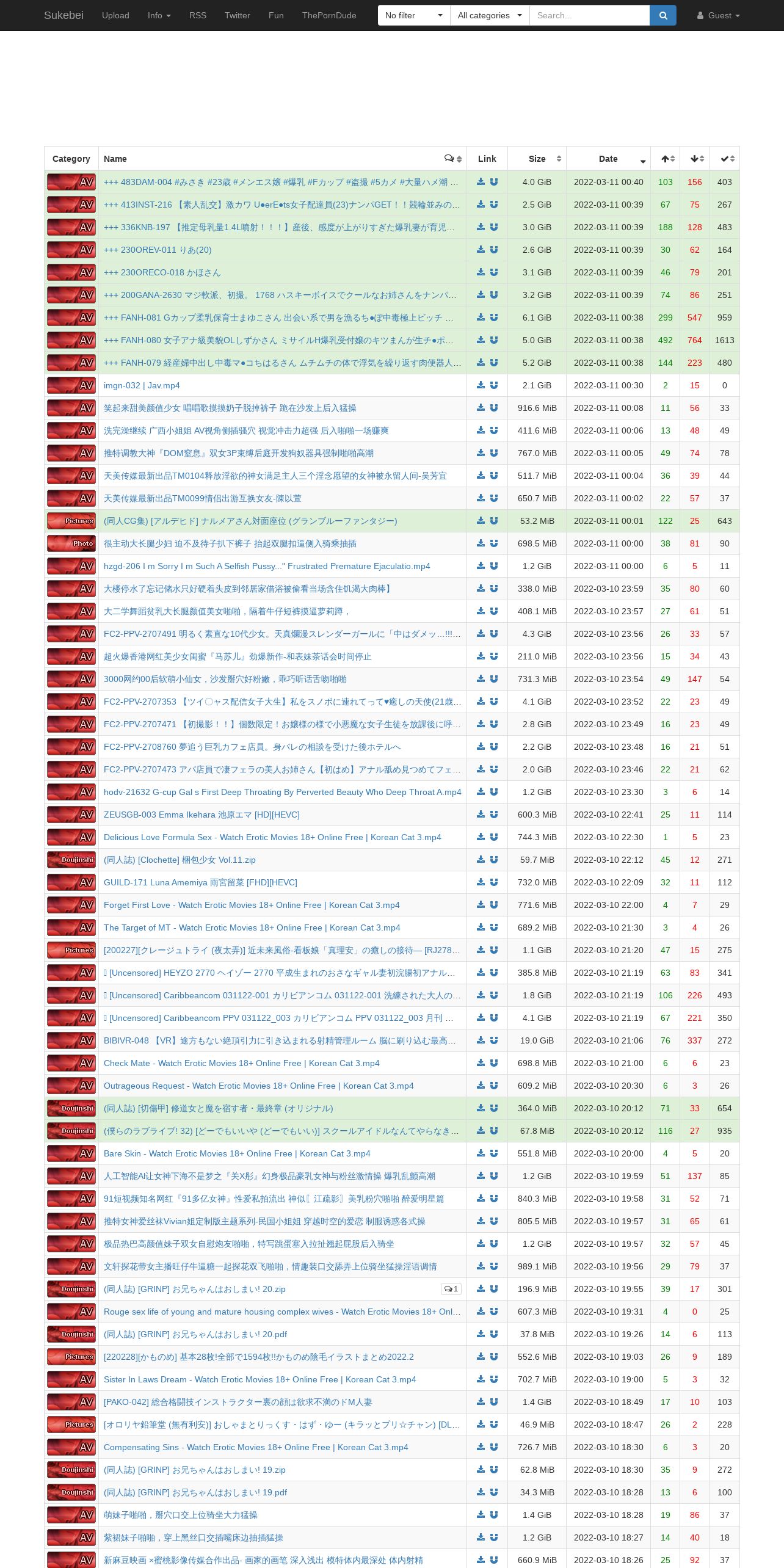Open the No filter dropdown

coord(413,15)
